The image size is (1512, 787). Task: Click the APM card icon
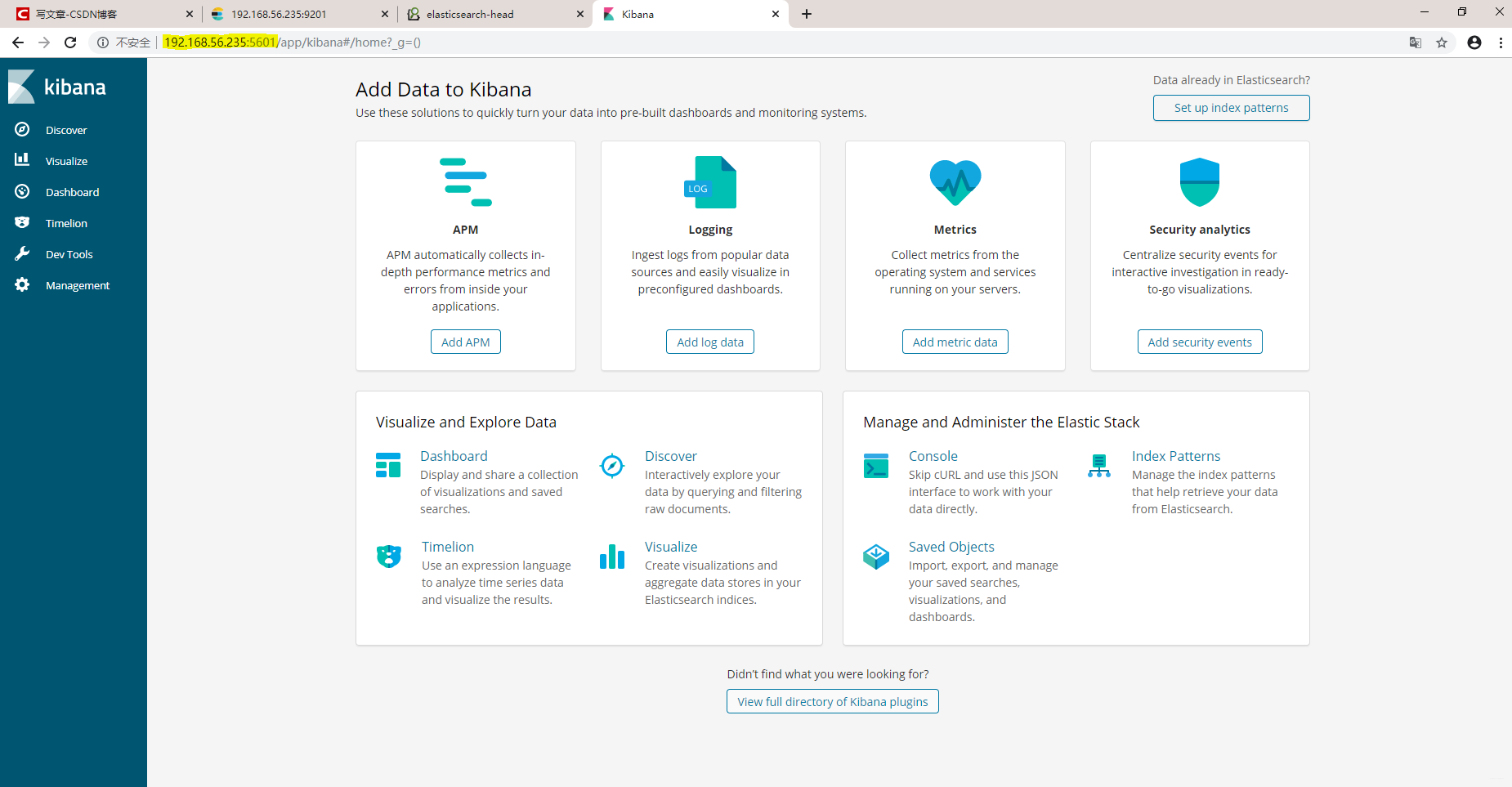point(466,182)
